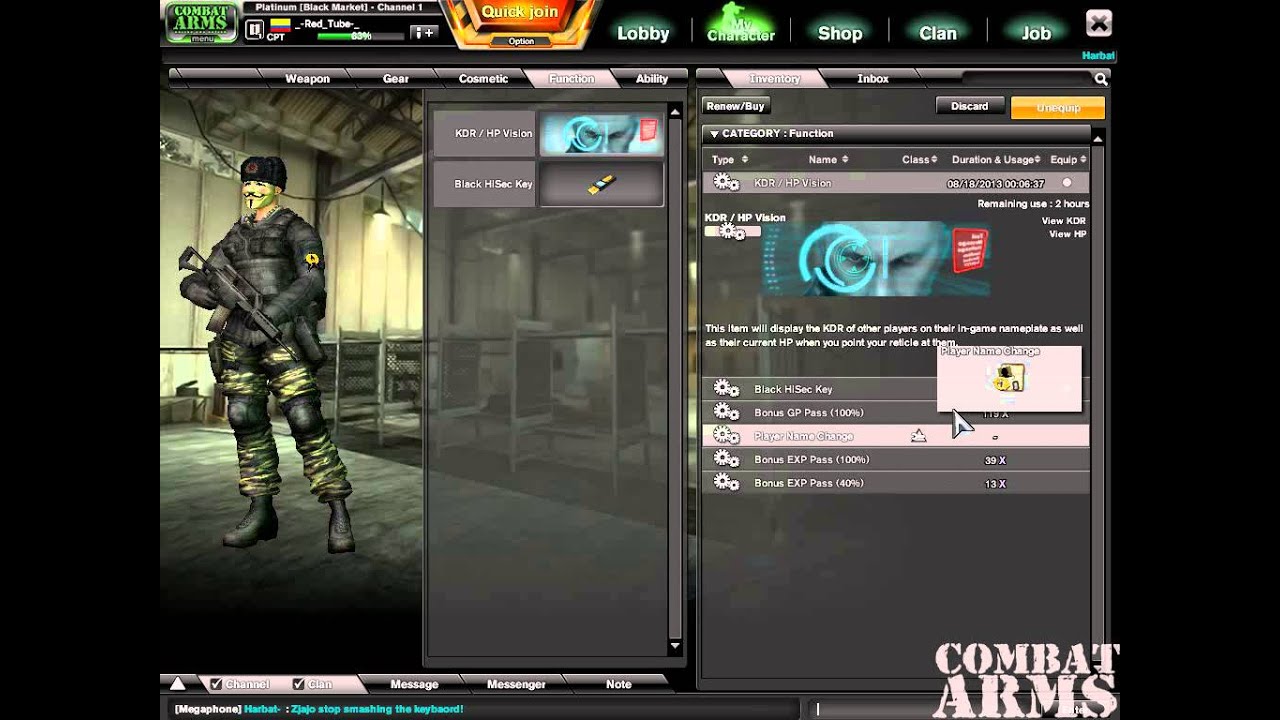Click the KDR / HP Vision preview image
This screenshot has height=720, width=1280.
[x=876, y=258]
